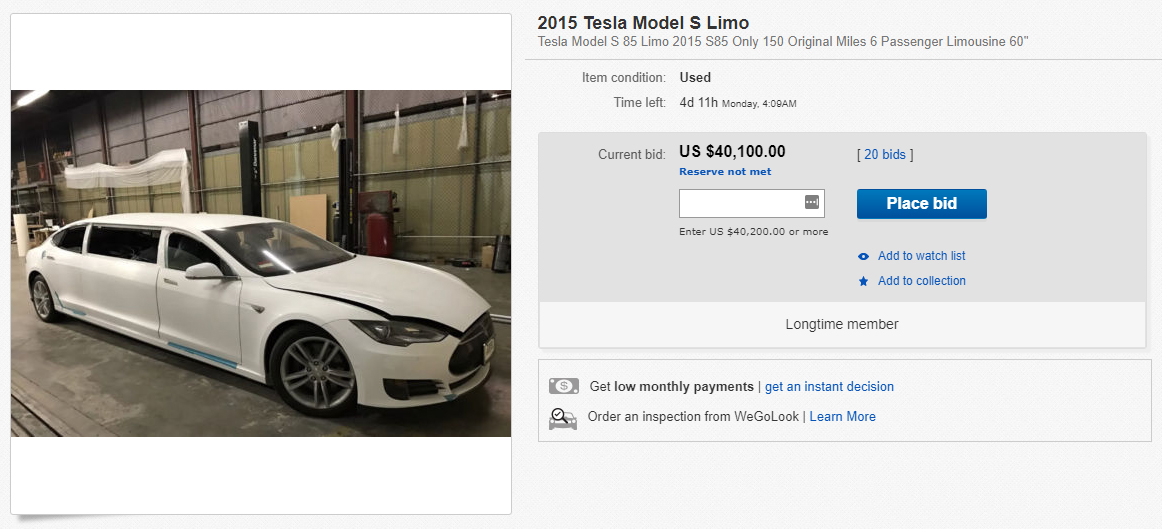Click the bold low monthly payments text
The height and width of the screenshot is (529, 1162).
(683, 386)
